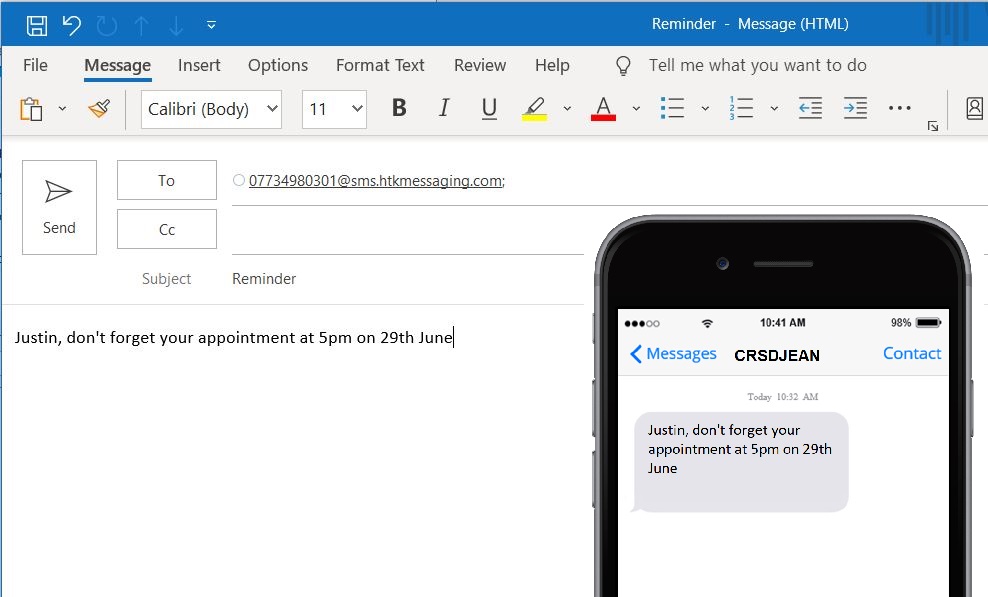Tap the CRSDJEAN sender name
The height and width of the screenshot is (597, 988).
pos(777,356)
